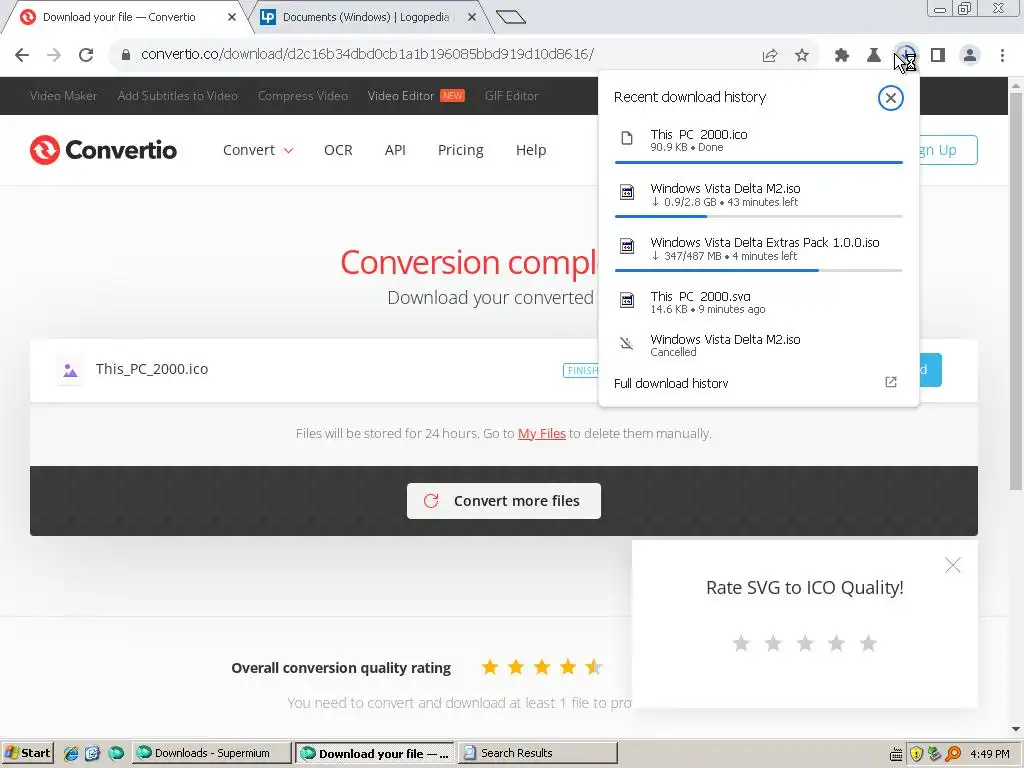1024x768 pixels.
Task: Click the browser back arrow
Action: (x=22, y=55)
